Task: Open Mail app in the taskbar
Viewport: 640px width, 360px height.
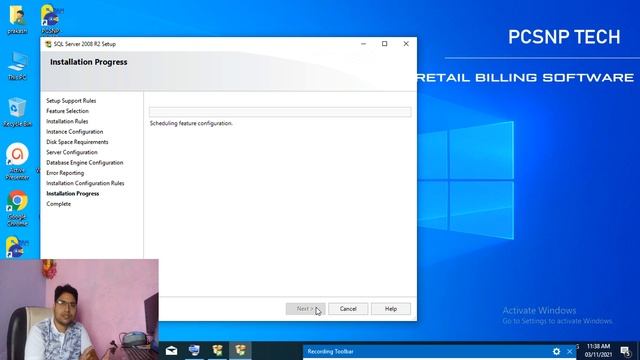Action: (171, 350)
